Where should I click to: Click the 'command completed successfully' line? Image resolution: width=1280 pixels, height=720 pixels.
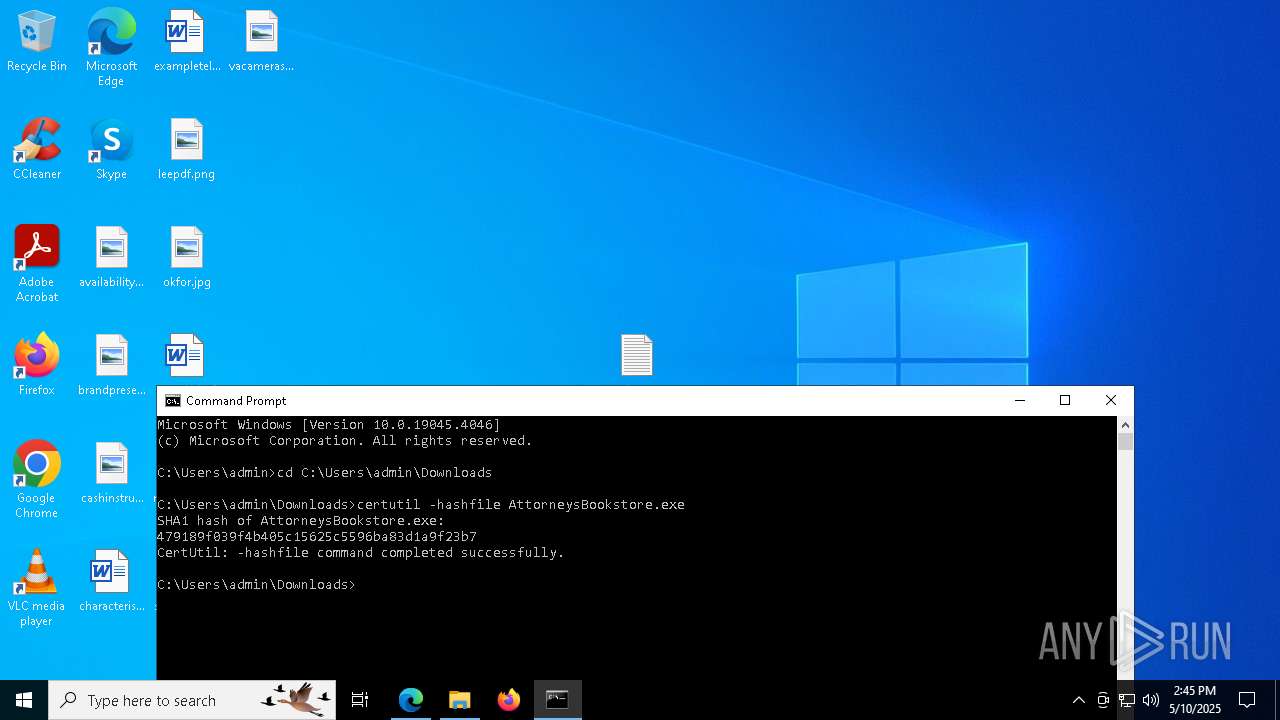(361, 553)
